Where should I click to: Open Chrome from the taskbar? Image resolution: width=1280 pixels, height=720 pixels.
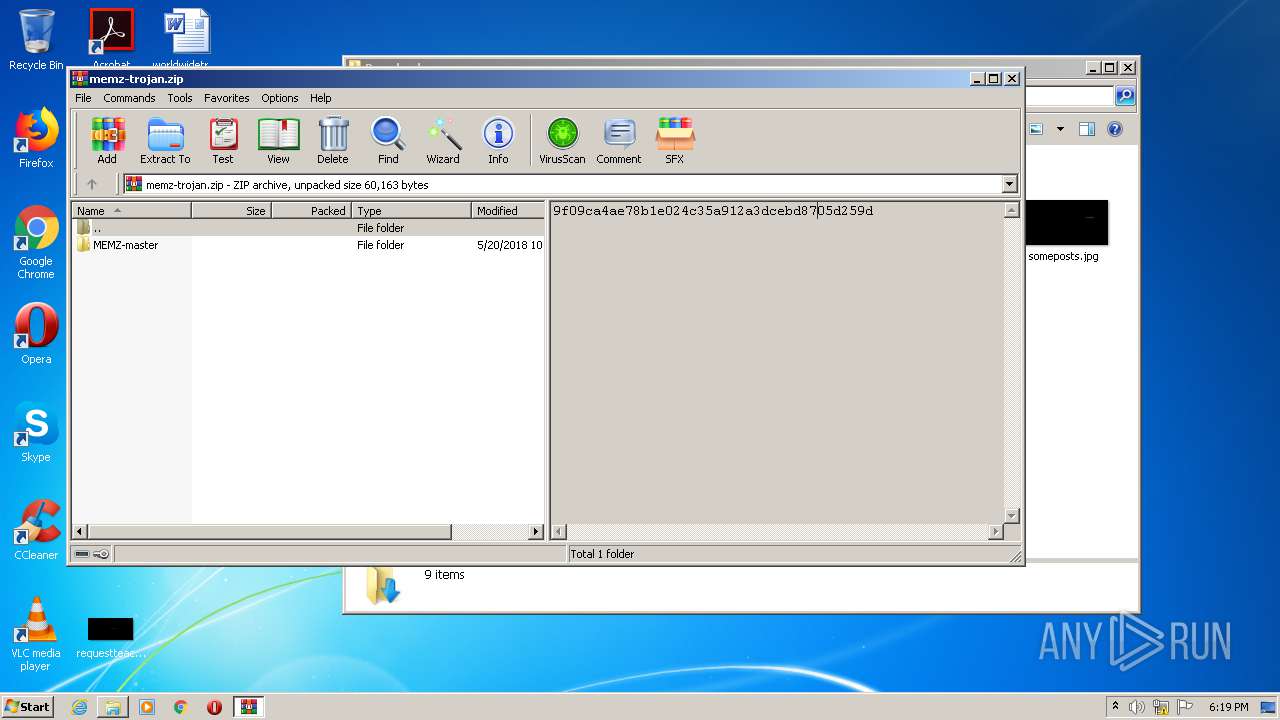[180, 707]
